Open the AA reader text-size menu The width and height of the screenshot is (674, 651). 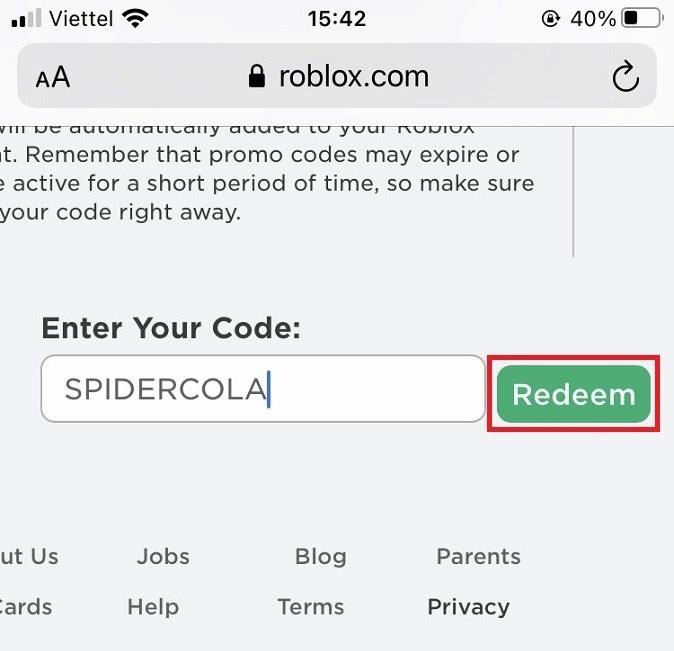pyautogui.click(x=53, y=77)
